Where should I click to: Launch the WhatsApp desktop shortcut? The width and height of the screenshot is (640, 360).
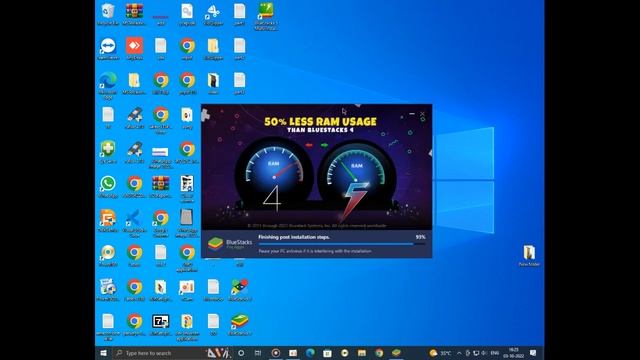108,186
